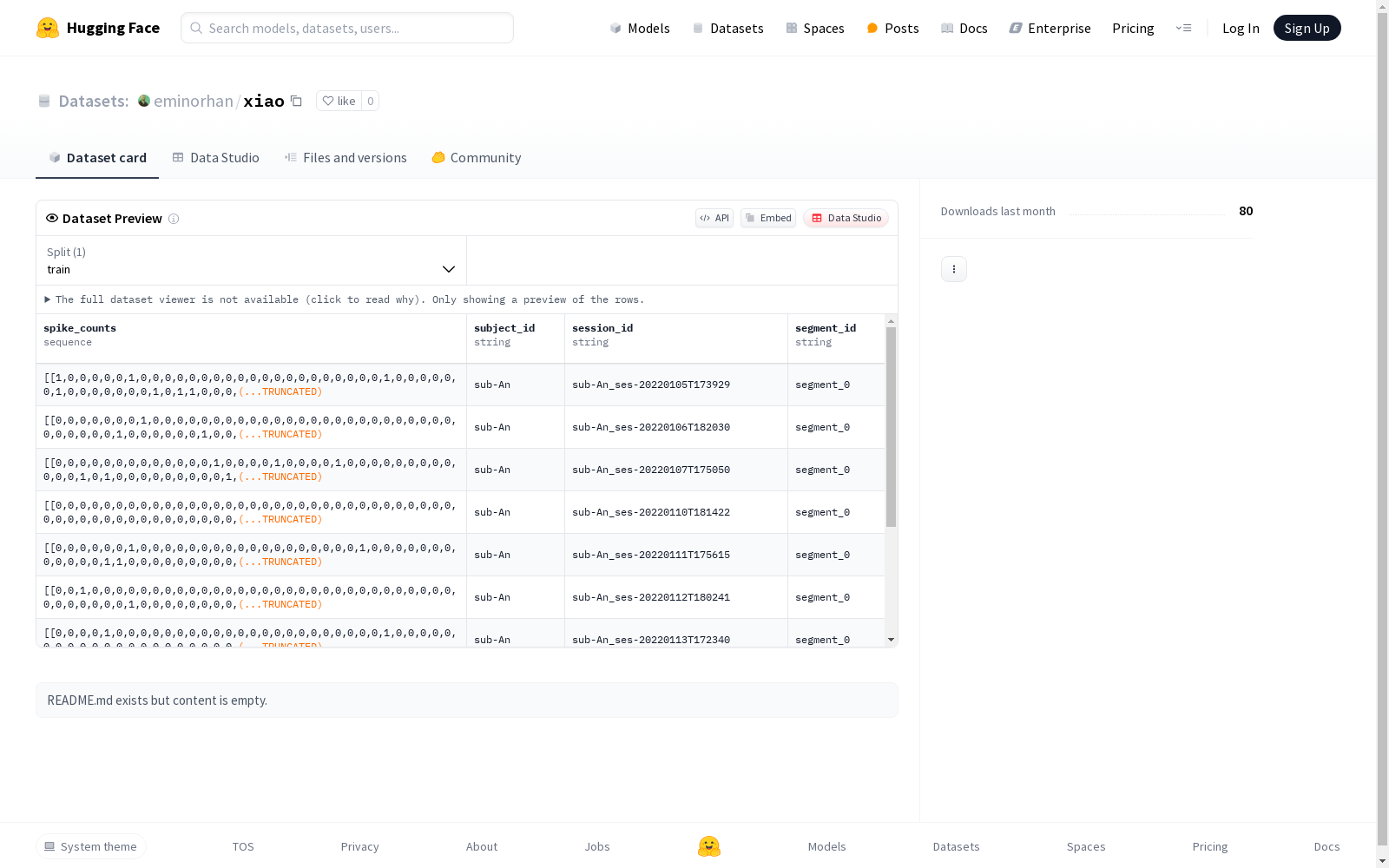Click the eye icon beside Dataset Preview
The height and width of the screenshot is (868, 1389).
pyautogui.click(x=52, y=218)
